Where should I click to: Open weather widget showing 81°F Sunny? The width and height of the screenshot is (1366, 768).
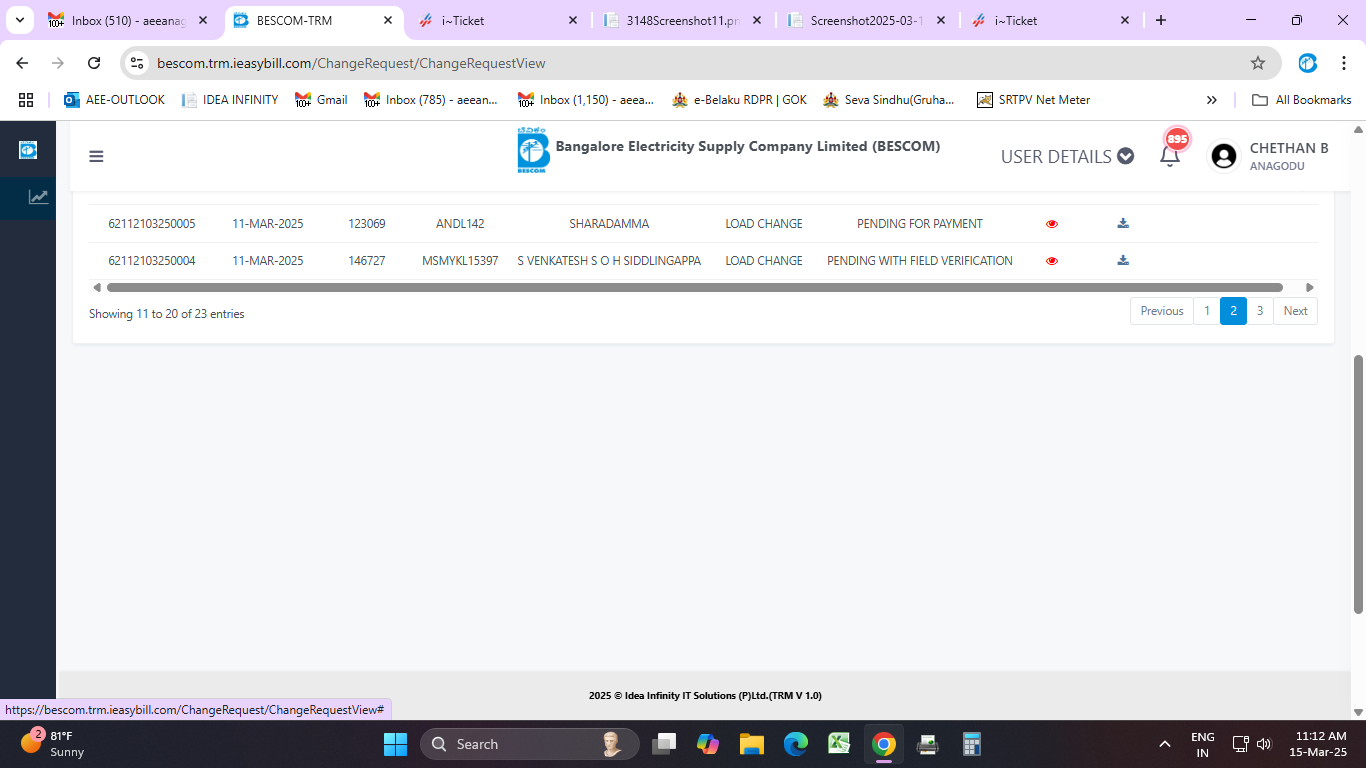52,744
